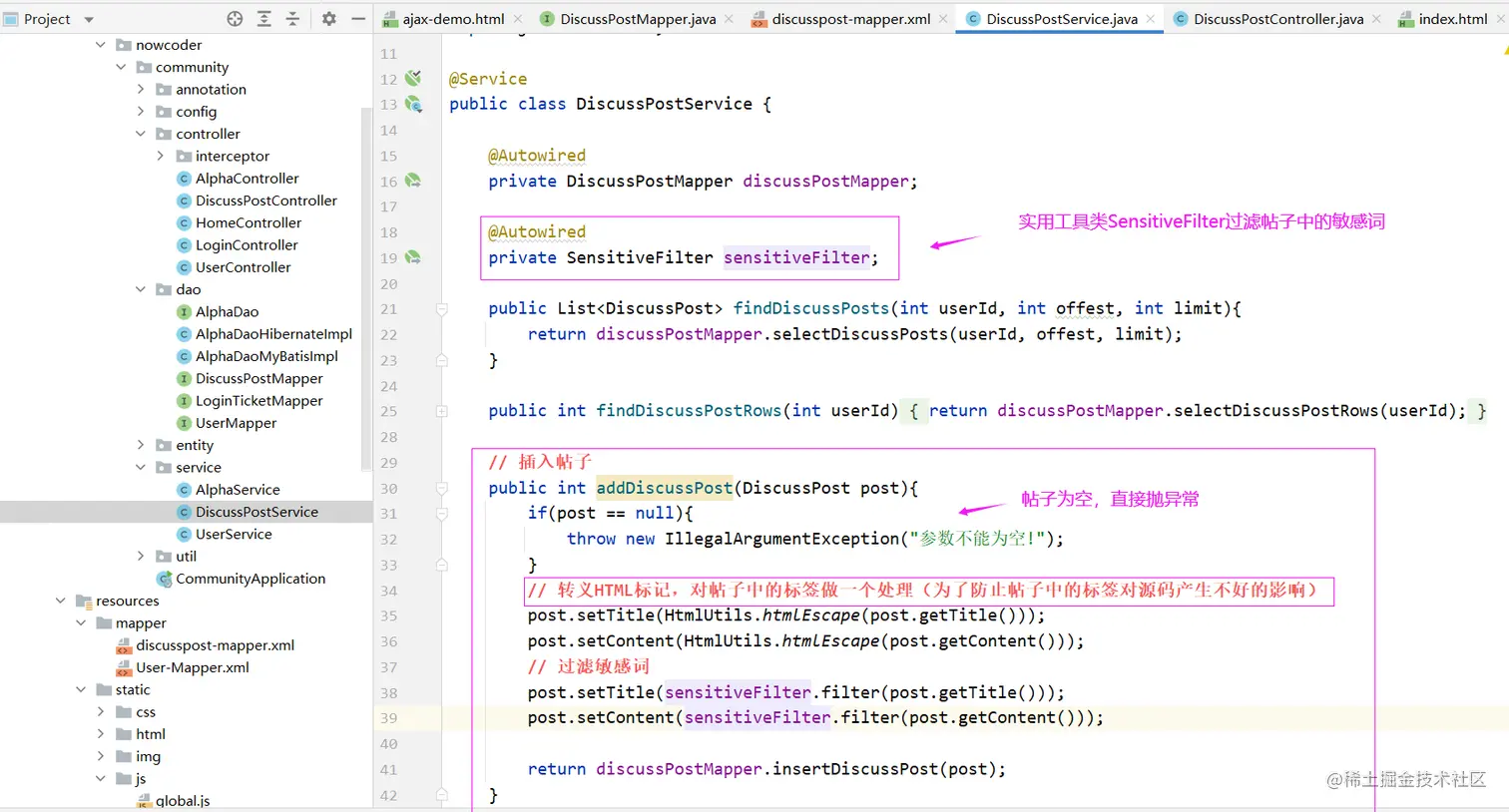Click the gutter icon on line 13
Screen dimensions: 1509x812
(413, 104)
